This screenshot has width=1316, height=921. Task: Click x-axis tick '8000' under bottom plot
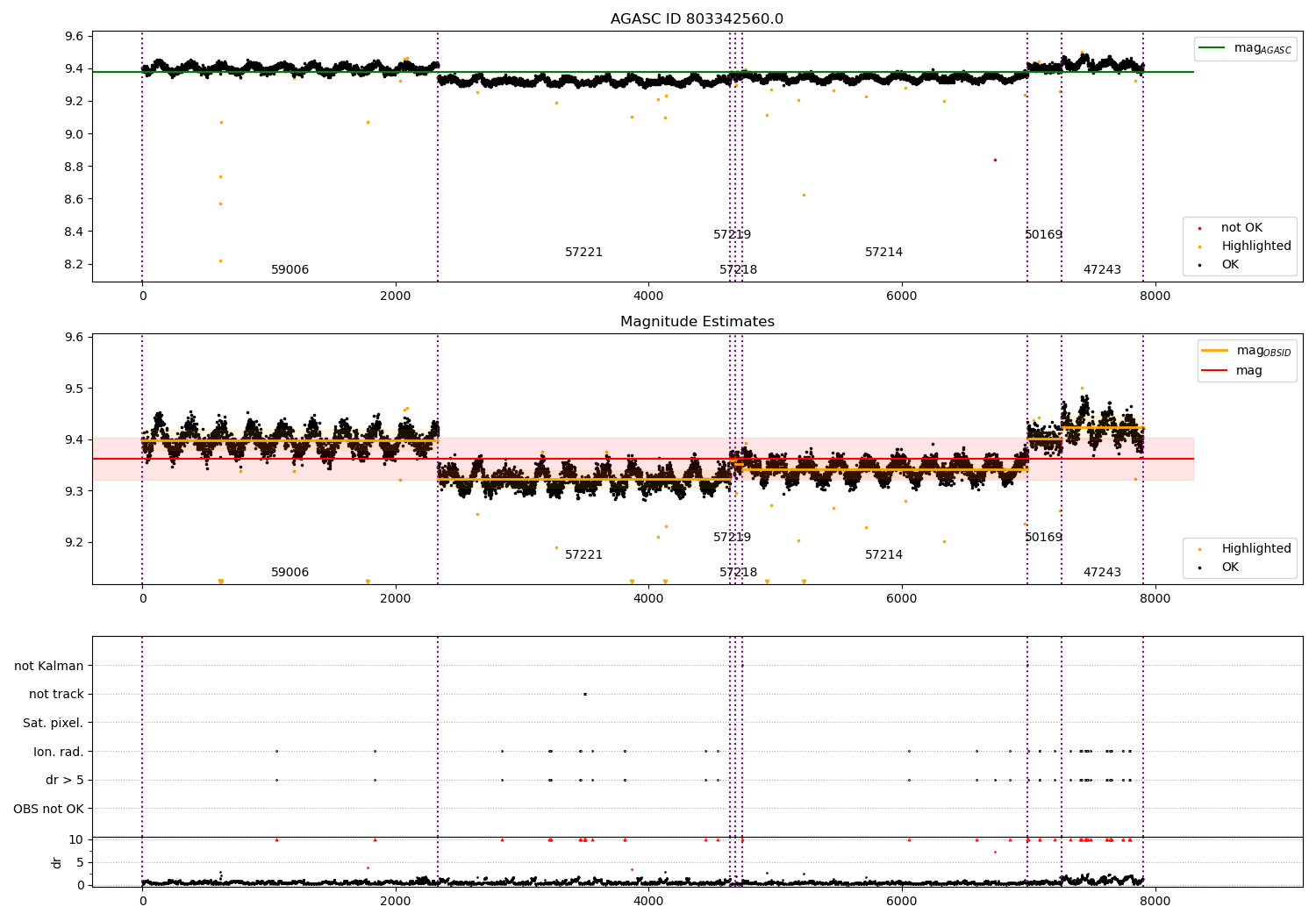pos(1155,900)
